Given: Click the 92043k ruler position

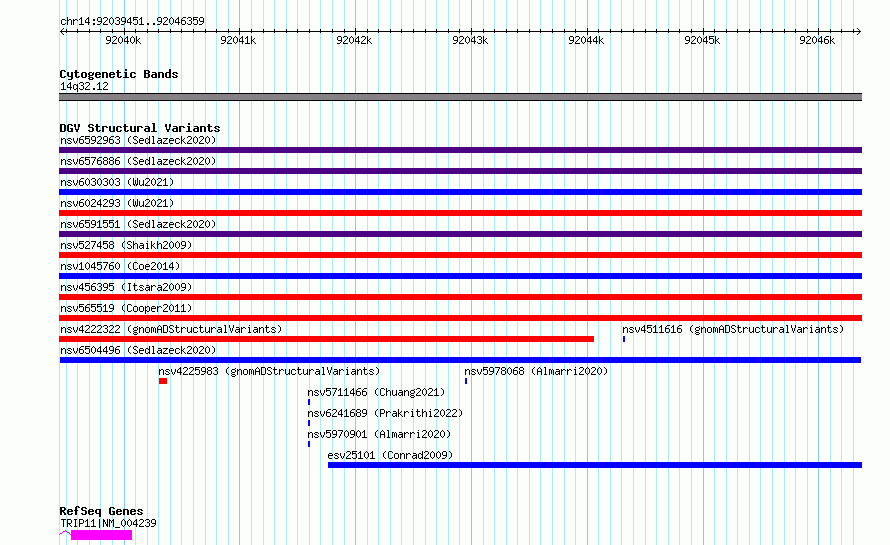Looking at the screenshot, I should [x=470, y=40].
